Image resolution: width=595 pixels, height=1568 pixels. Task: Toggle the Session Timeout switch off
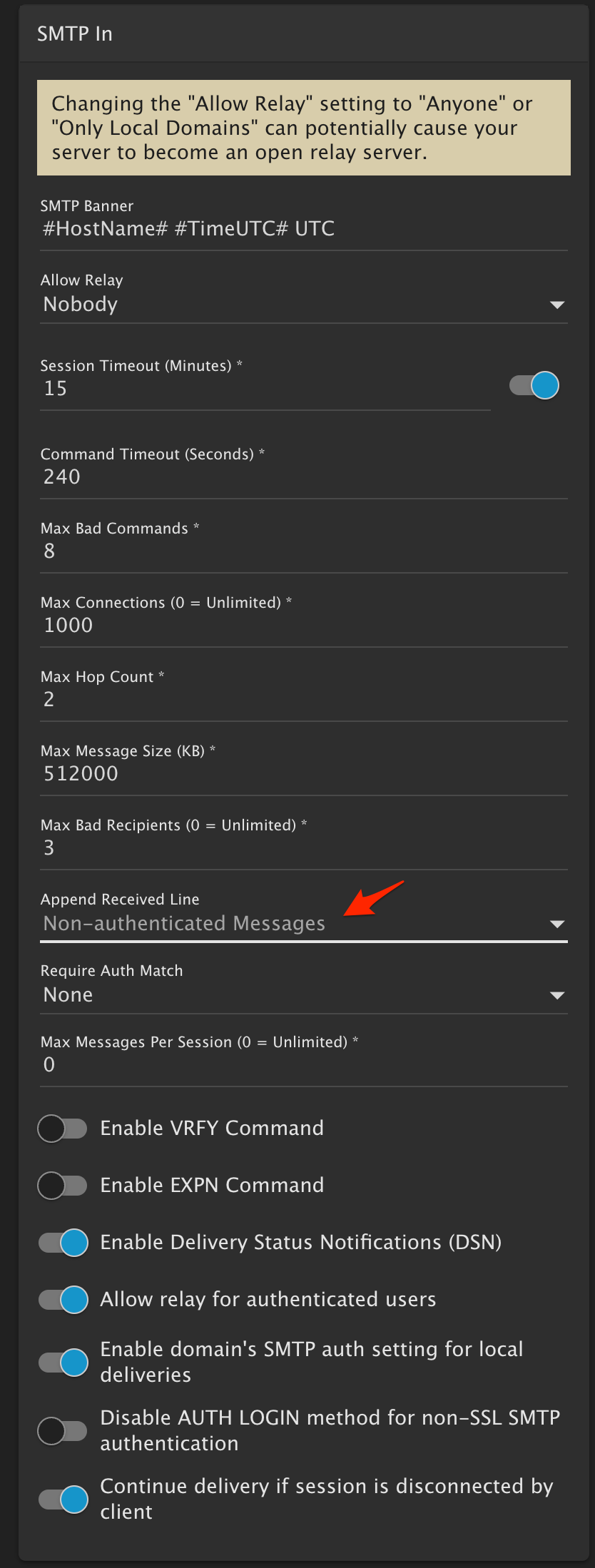[x=534, y=386]
